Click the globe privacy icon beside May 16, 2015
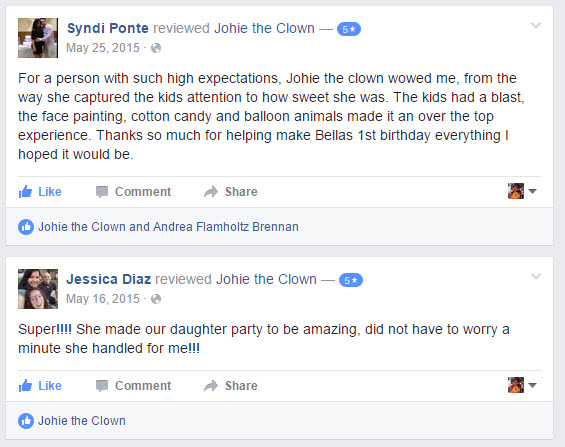The height and width of the screenshot is (447, 565). (x=156, y=299)
